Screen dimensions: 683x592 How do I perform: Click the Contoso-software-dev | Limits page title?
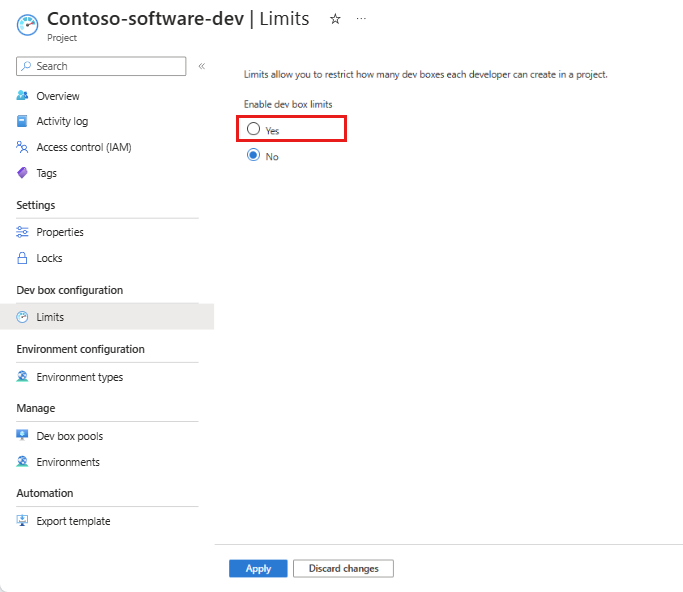tap(178, 19)
